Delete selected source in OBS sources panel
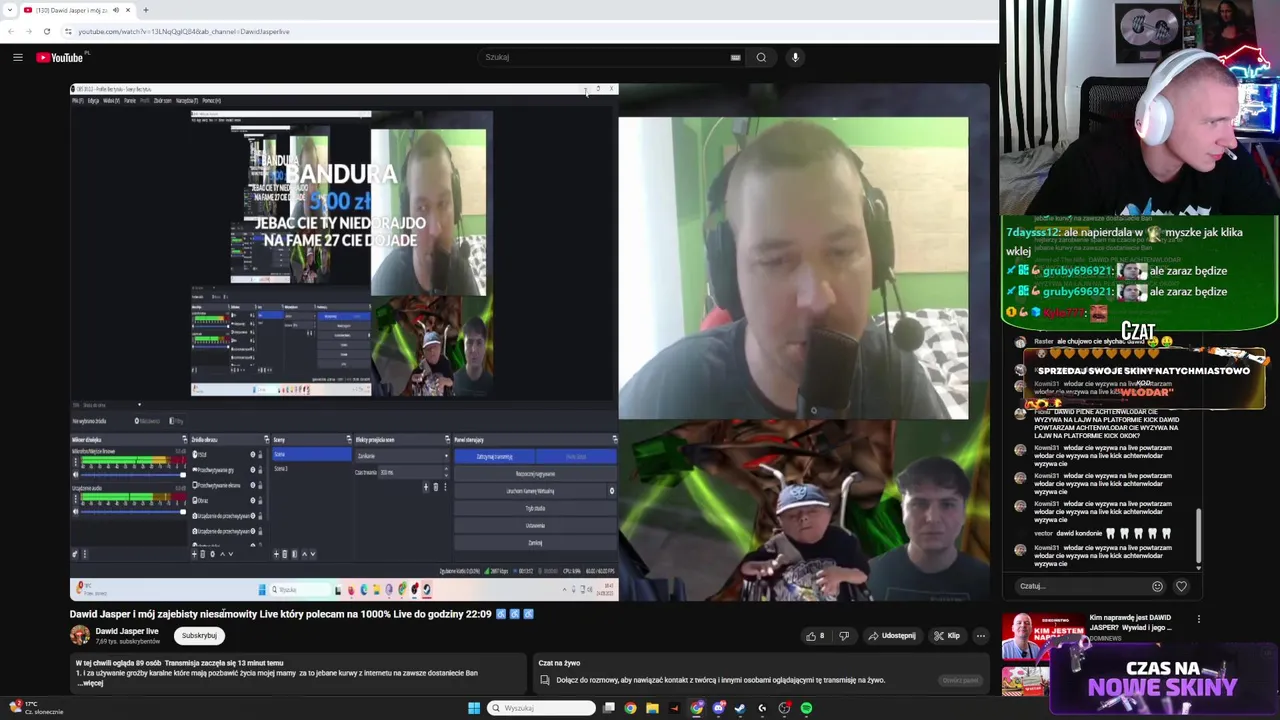This screenshot has height=720, width=1280. pos(203,554)
